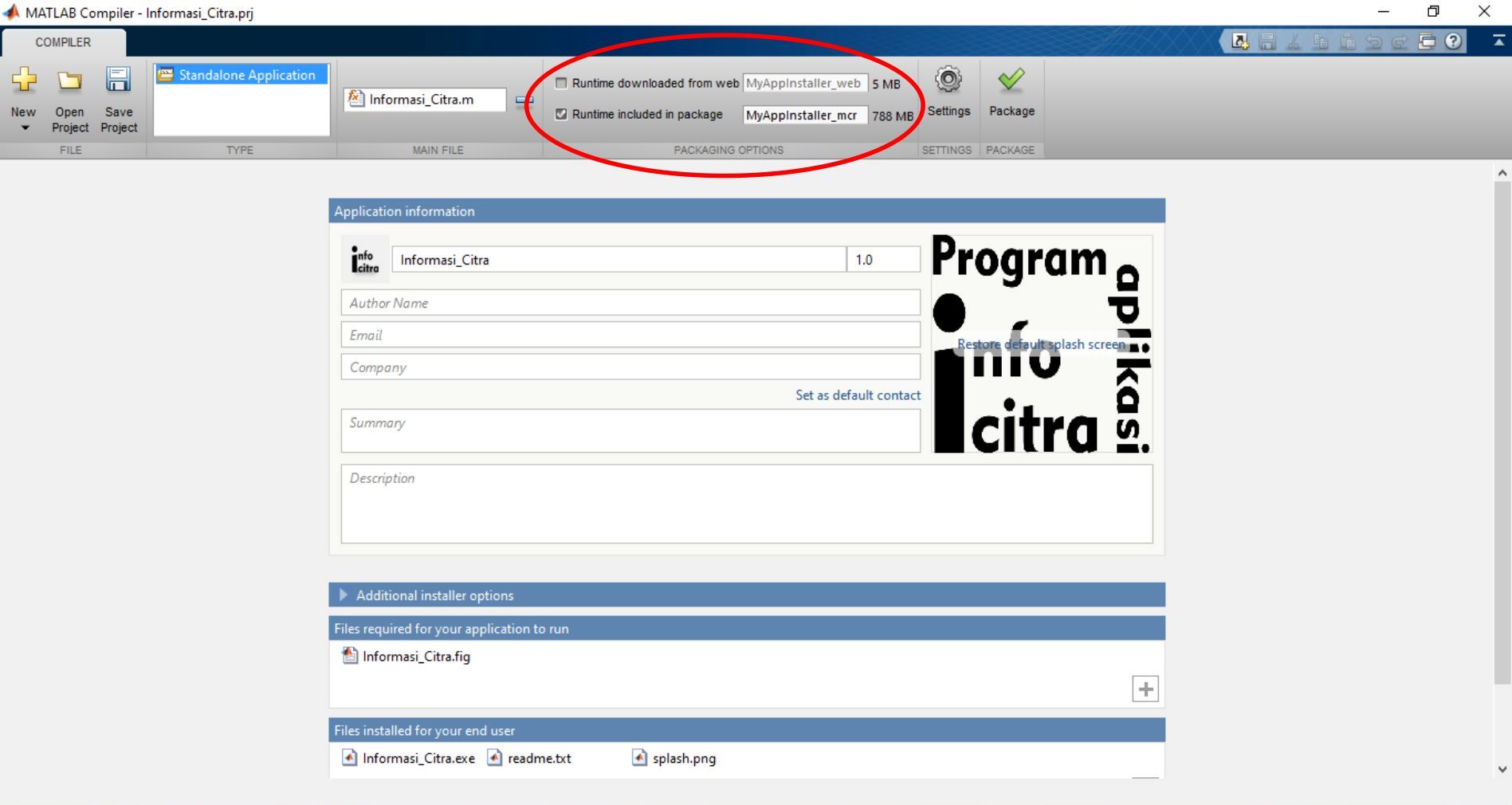Viewport: 1512px width, 805px height.
Task: Open the New project dropdown
Action: (x=24, y=128)
